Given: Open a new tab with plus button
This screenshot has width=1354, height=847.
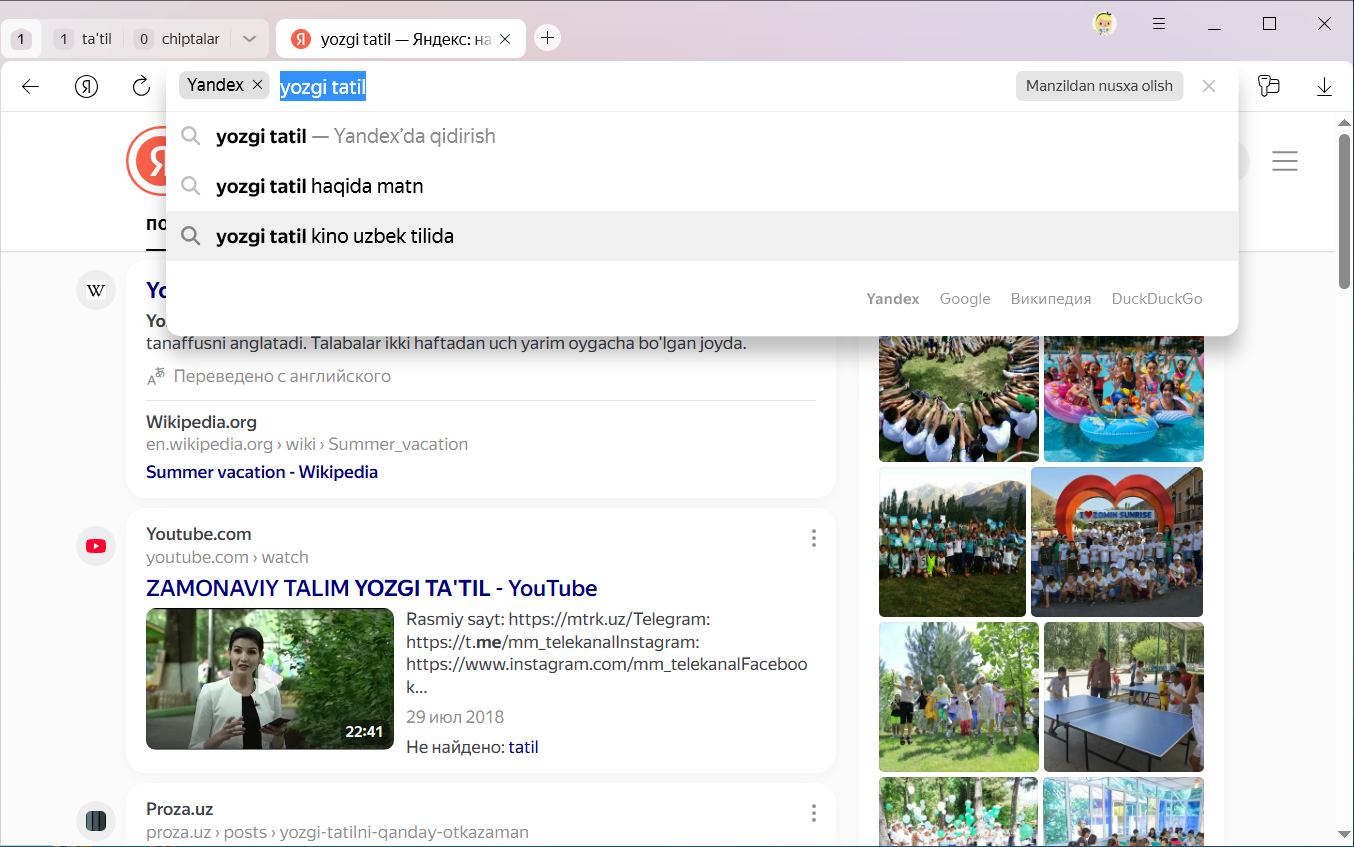Looking at the screenshot, I should (547, 39).
